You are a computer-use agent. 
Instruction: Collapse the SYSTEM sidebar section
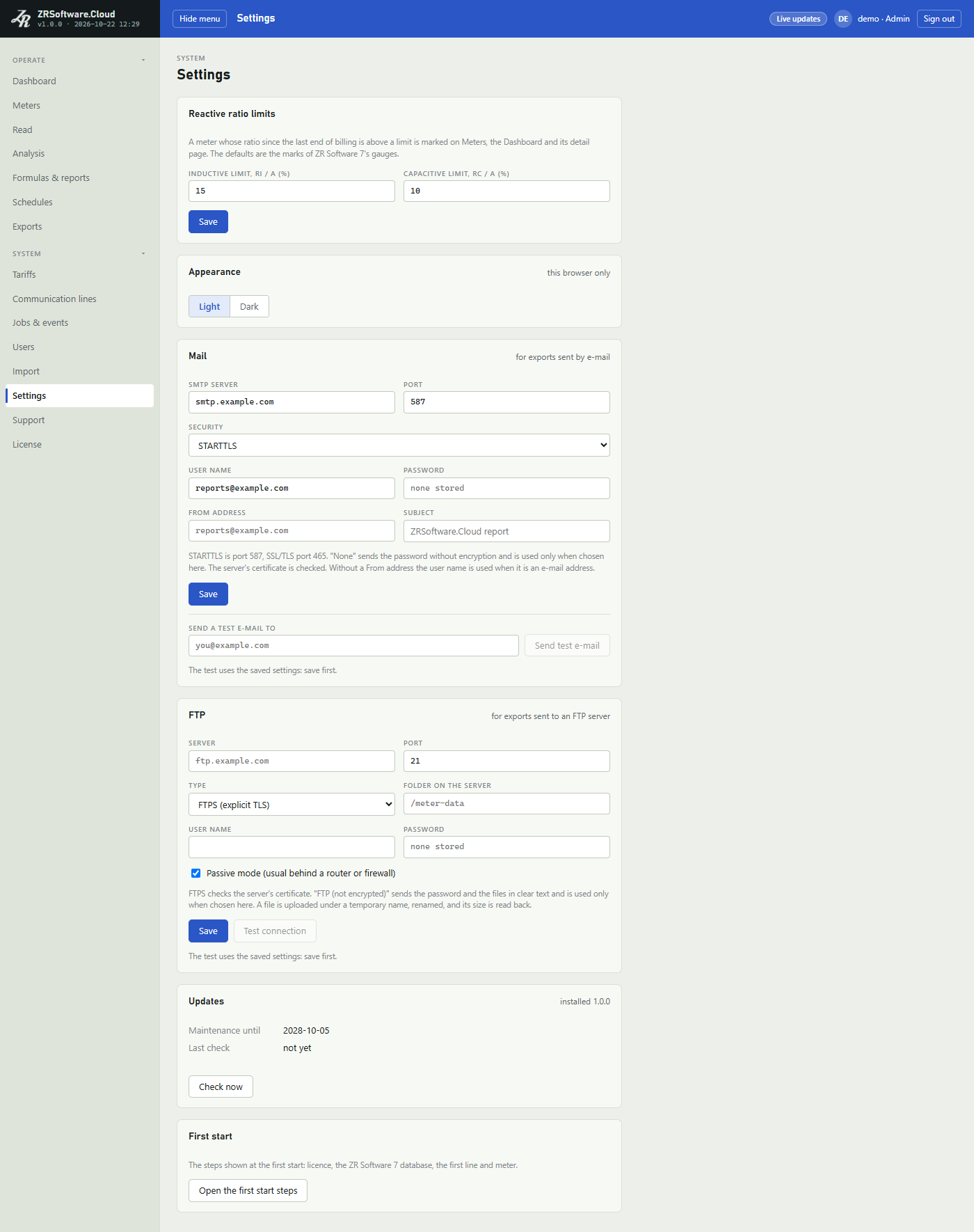[143, 254]
